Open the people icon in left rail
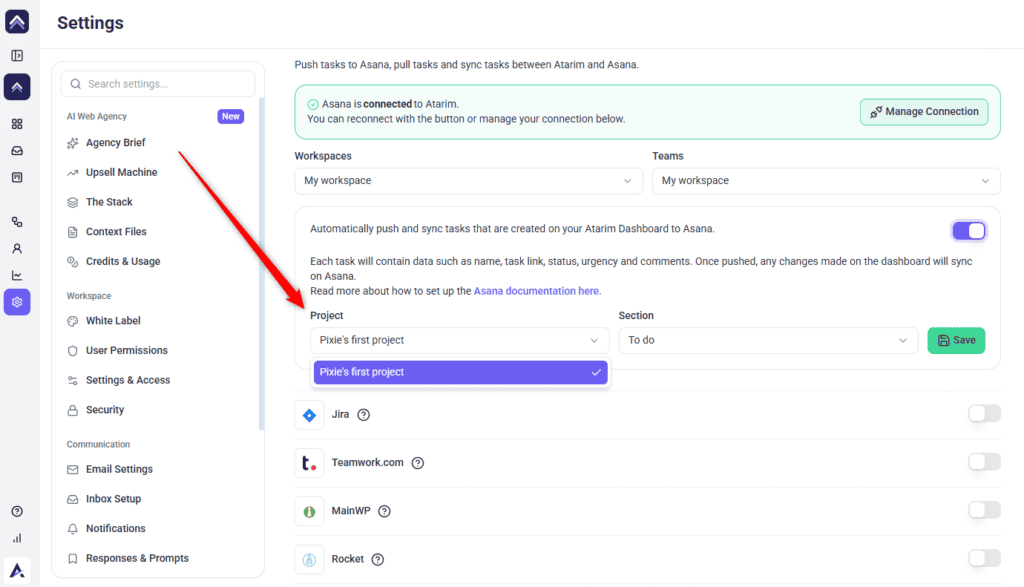 17,249
